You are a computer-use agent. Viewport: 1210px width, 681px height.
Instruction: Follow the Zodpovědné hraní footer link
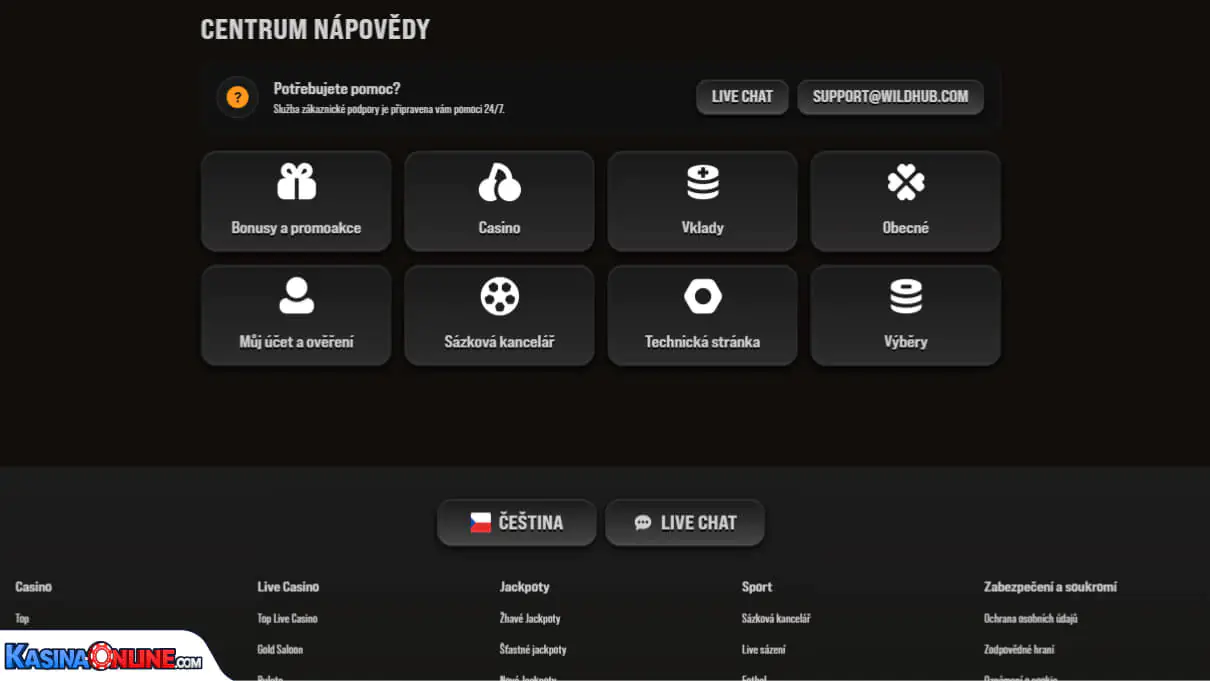coord(1019,650)
